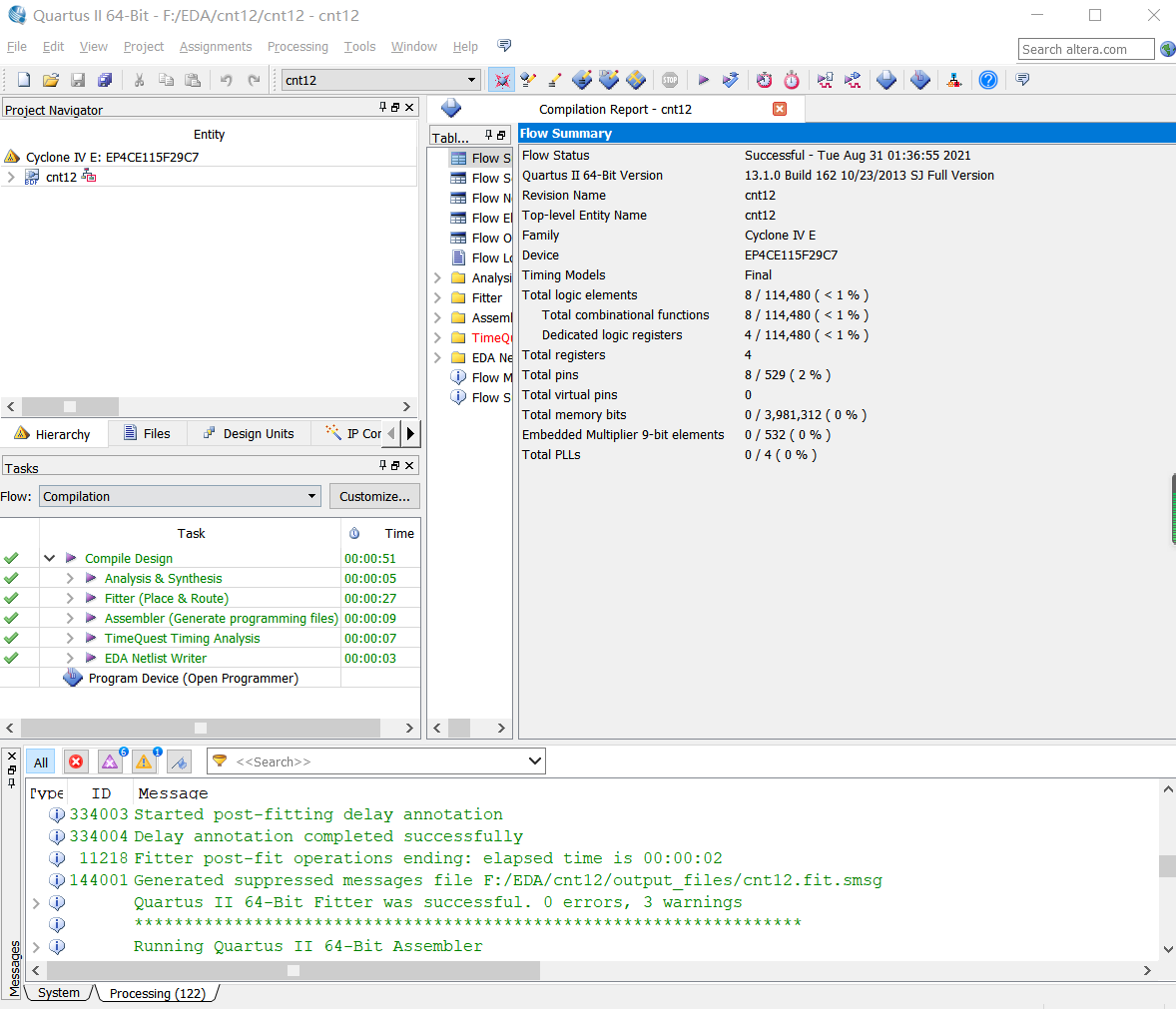Viewport: 1176px width, 1009px height.
Task: Switch to the Processing (122) tab
Action: coord(157,993)
